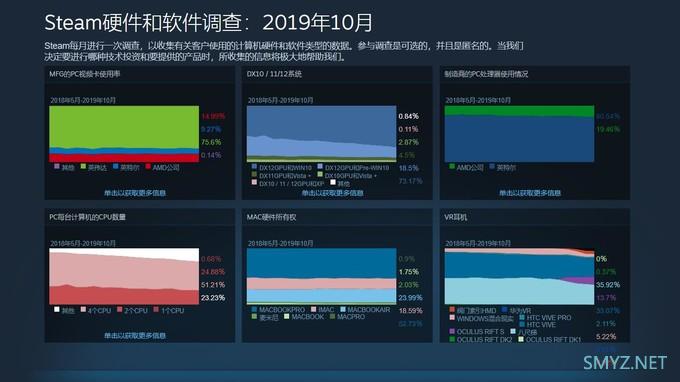
Task: Click the CPU count per computer chart
Action: coord(124,277)
